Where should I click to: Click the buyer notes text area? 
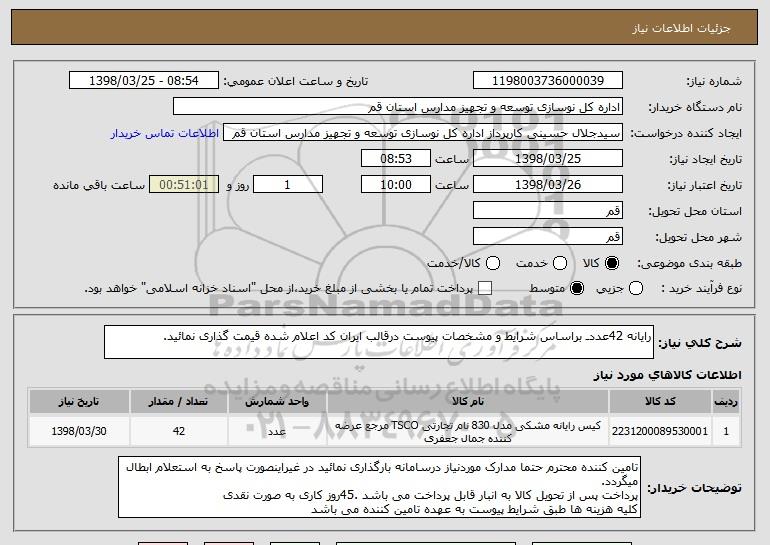379,487
